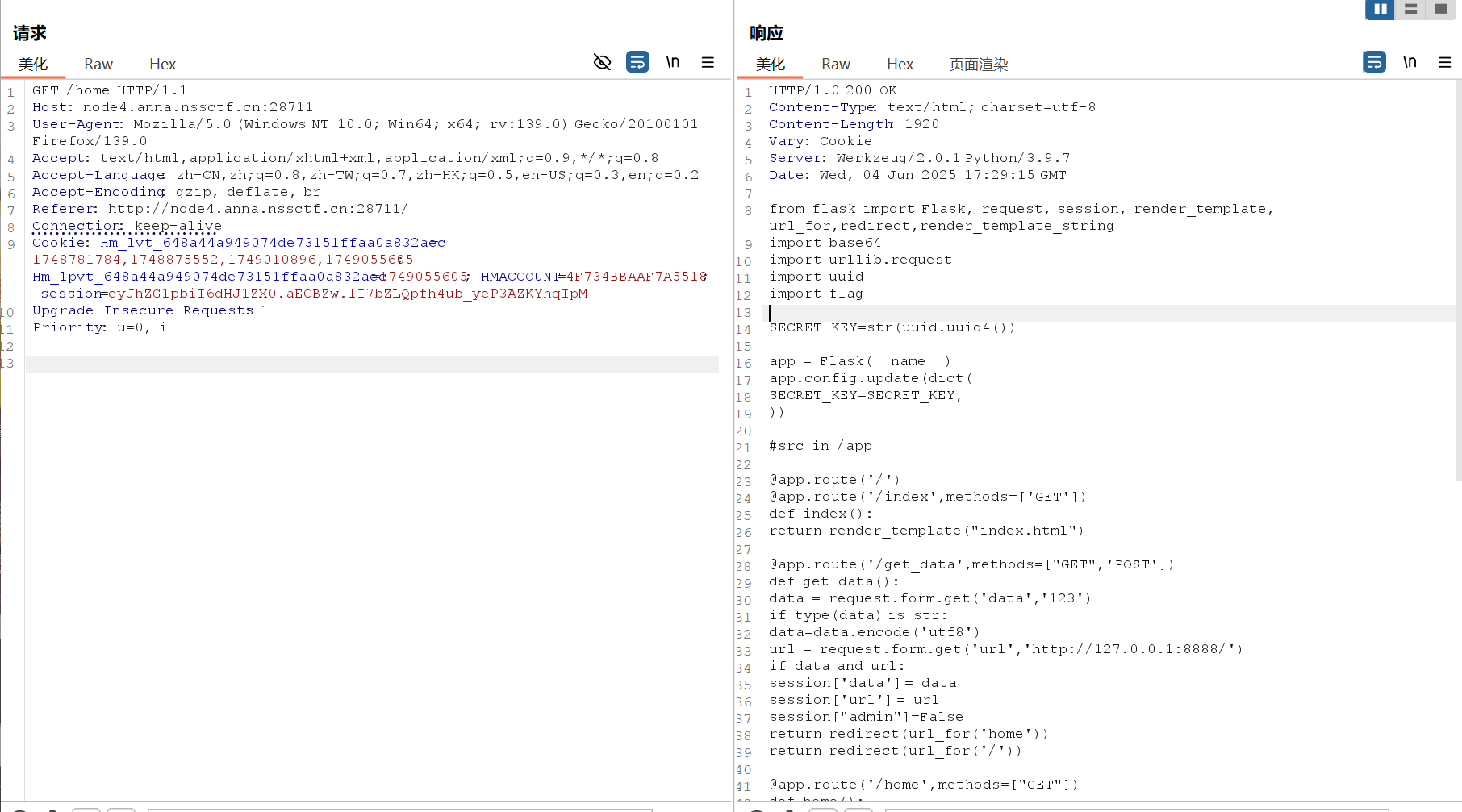Toggle line wrap in request editor
Image resolution: width=1462 pixels, height=812 pixels.
pos(637,62)
